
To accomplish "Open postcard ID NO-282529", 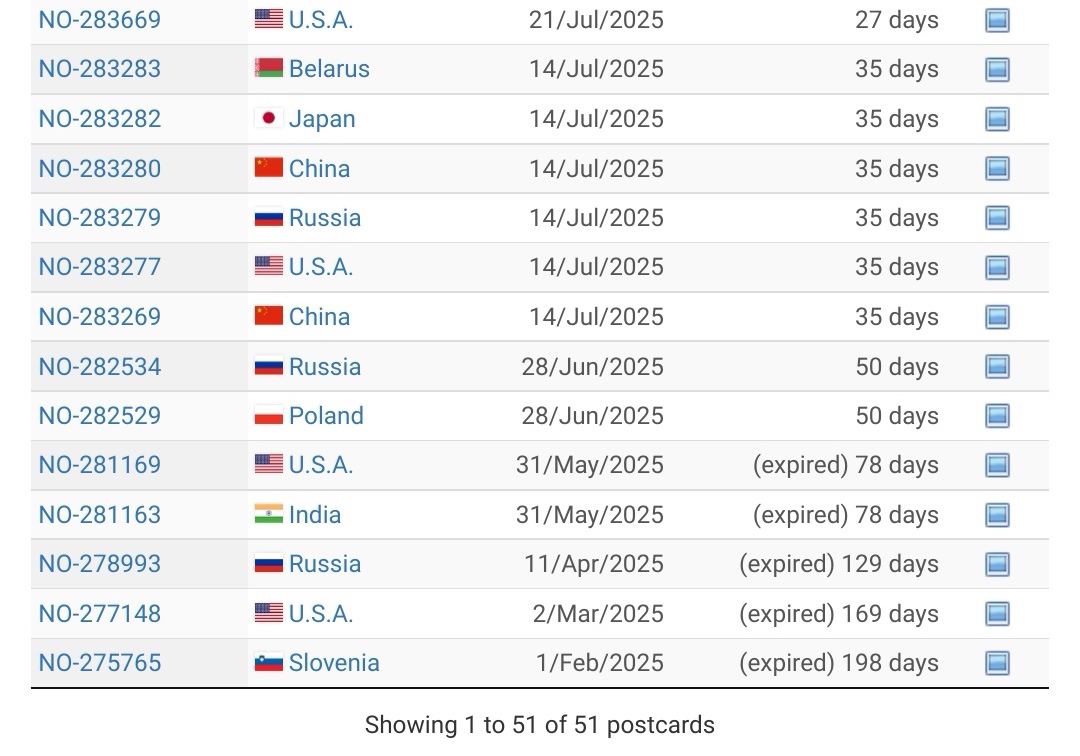I will [100, 416].
